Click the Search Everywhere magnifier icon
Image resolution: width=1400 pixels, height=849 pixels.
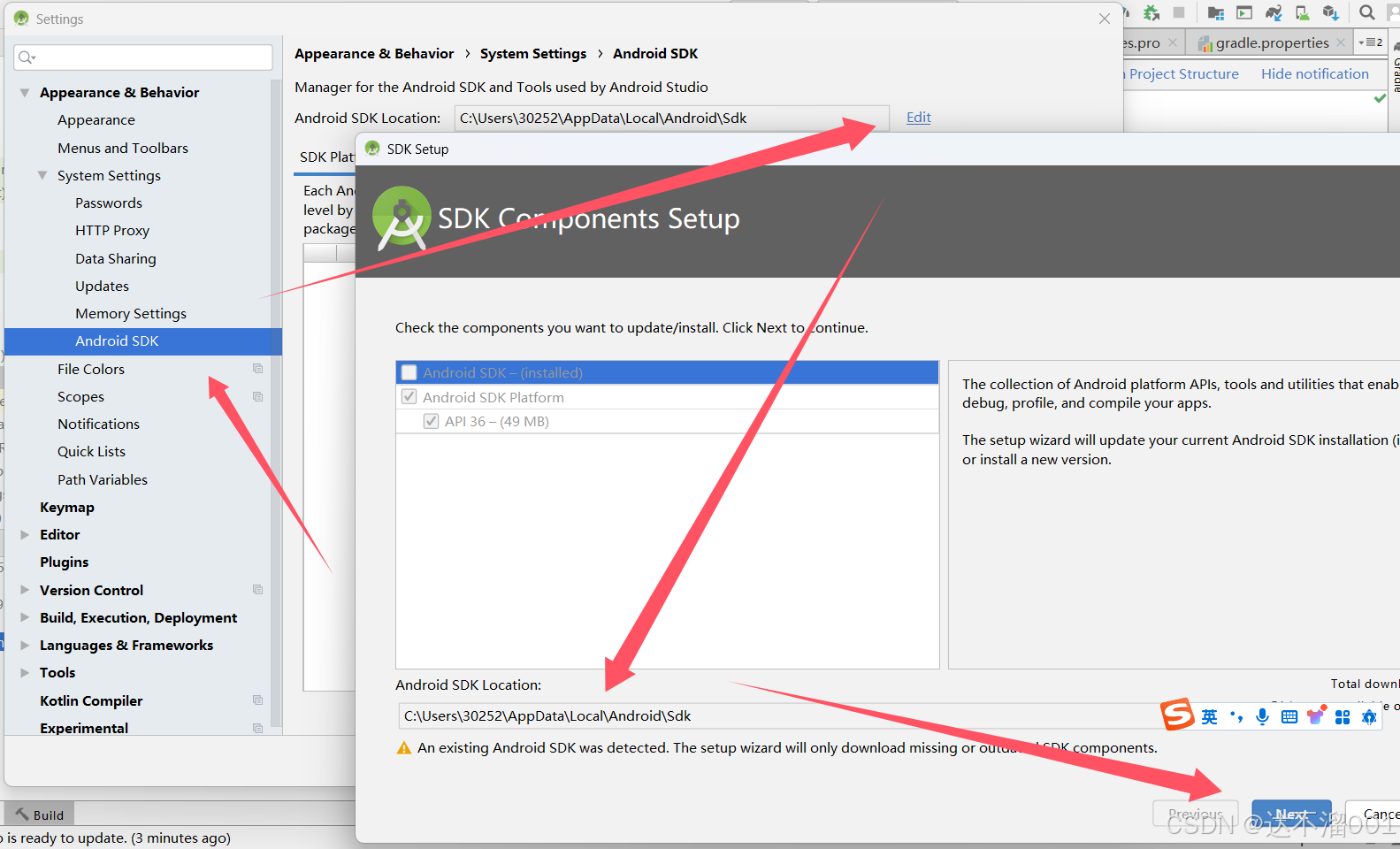(1366, 12)
